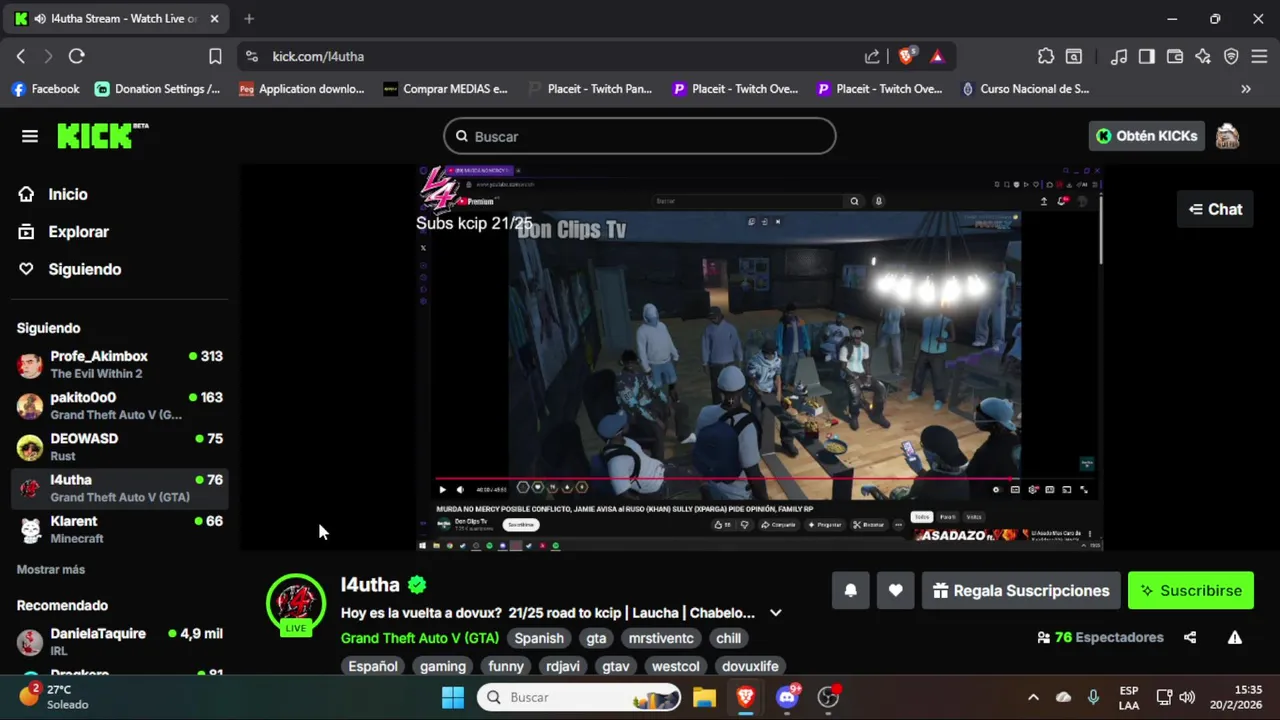The height and width of the screenshot is (720, 1280).
Task: Show the Chat panel
Action: pyautogui.click(x=1215, y=209)
